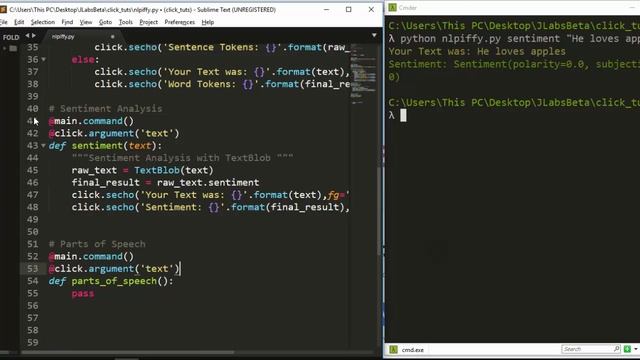Screen dimensions: 640x360
Task: Click green new console plus button
Action: [627, 349]
